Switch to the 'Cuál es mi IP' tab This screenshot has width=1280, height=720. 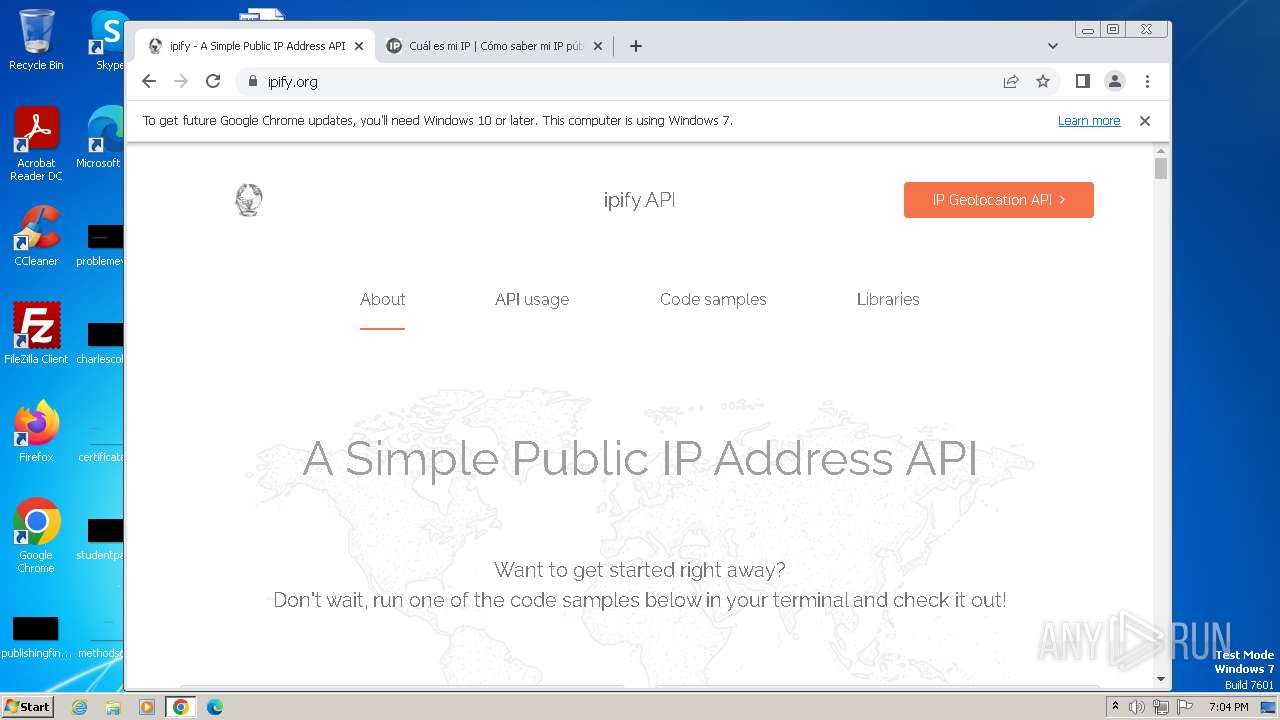(495, 46)
